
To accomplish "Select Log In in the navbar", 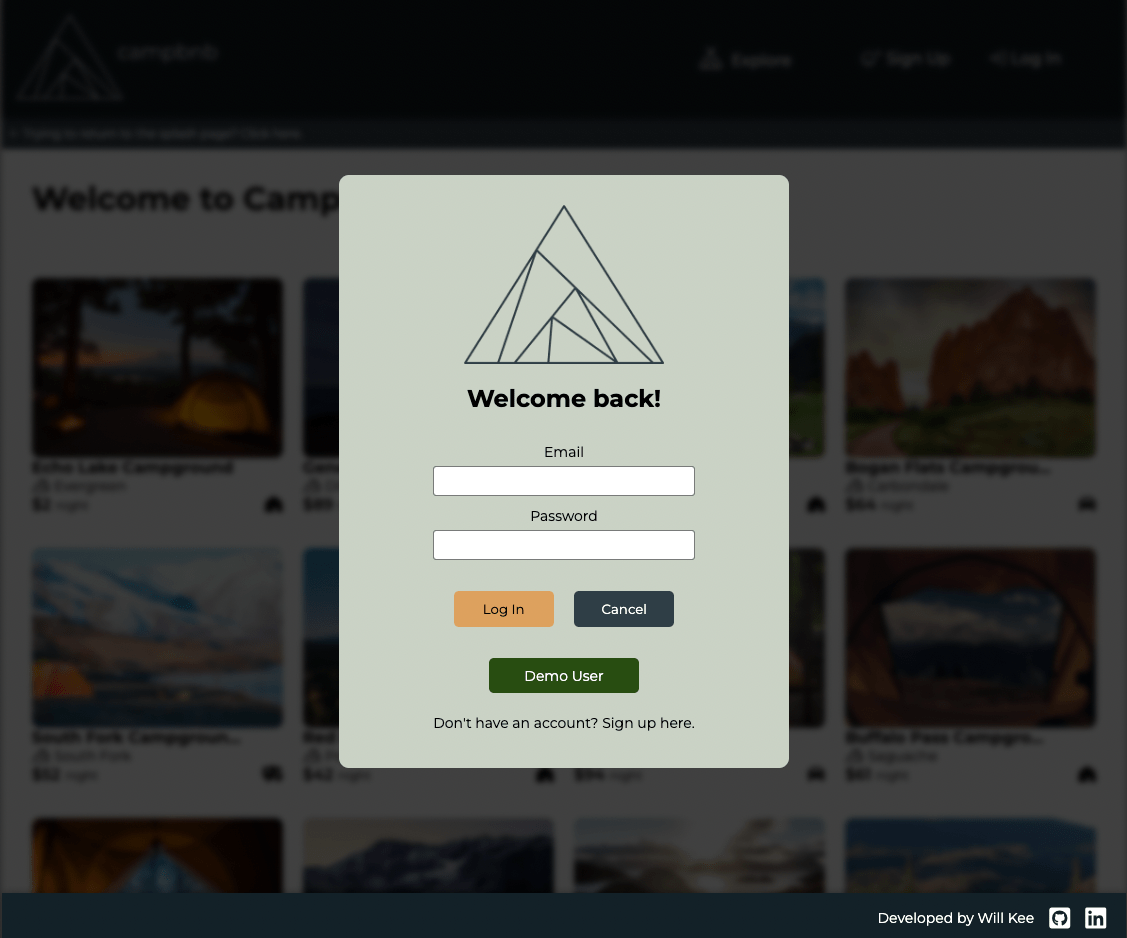I will (x=1026, y=59).
